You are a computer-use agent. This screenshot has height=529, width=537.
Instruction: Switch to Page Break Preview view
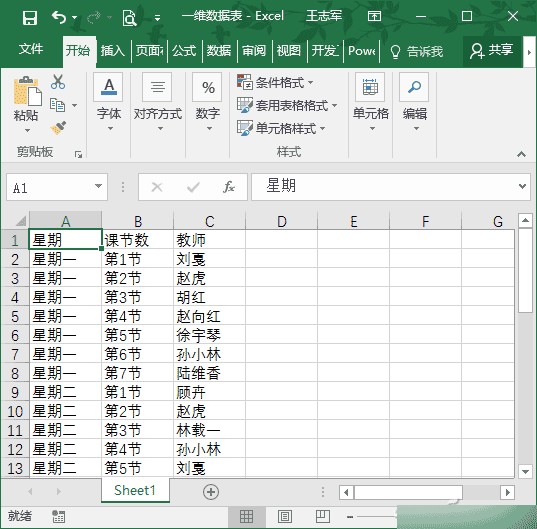click(323, 516)
